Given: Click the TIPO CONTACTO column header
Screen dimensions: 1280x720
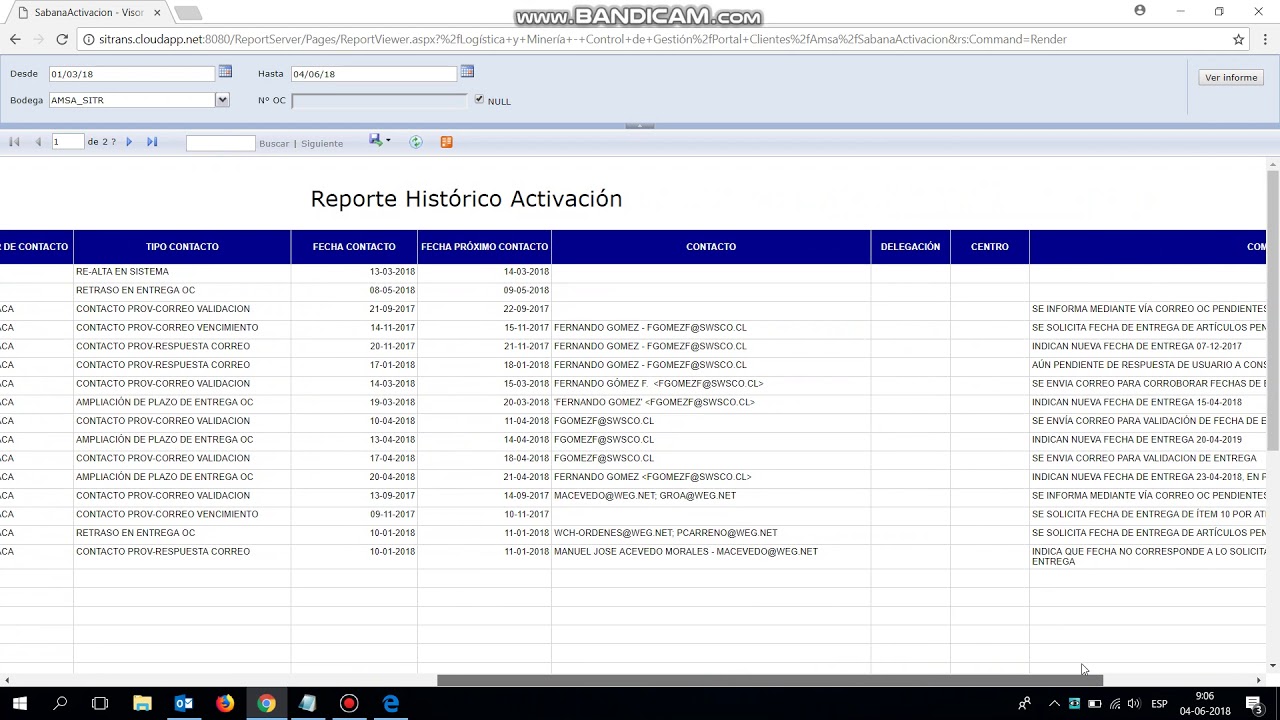Looking at the screenshot, I should pos(182,247).
